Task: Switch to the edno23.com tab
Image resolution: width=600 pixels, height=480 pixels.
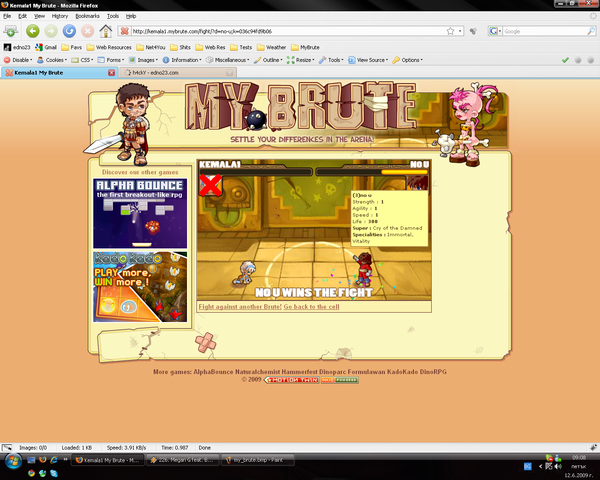Action: click(x=178, y=73)
